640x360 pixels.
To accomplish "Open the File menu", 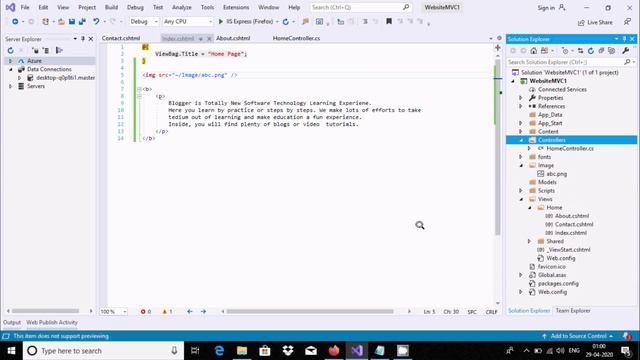I will coord(25,7).
